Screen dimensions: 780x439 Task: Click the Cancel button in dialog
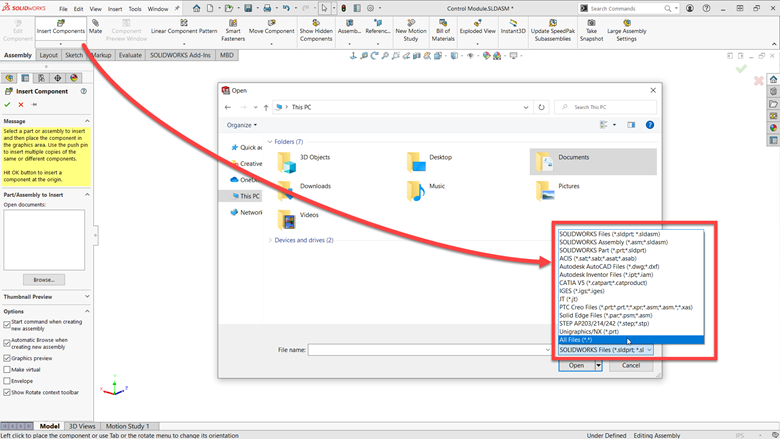631,365
